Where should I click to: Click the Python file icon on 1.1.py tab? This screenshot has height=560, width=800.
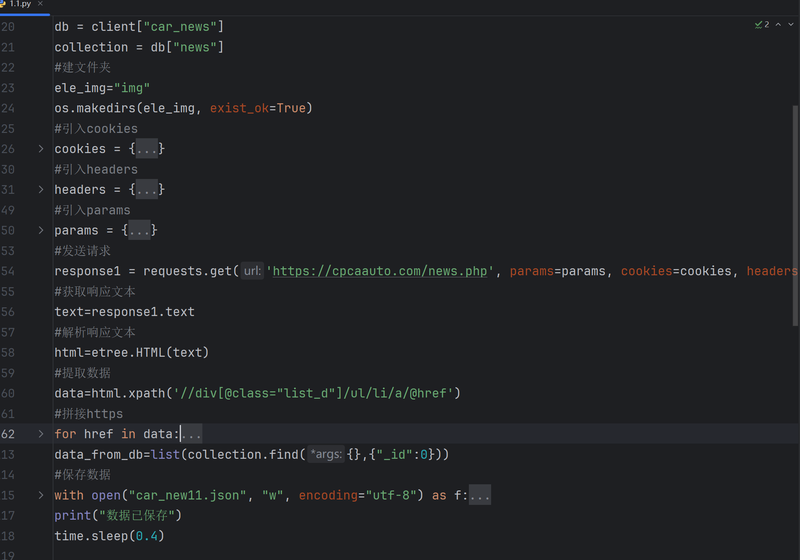point(3,4)
